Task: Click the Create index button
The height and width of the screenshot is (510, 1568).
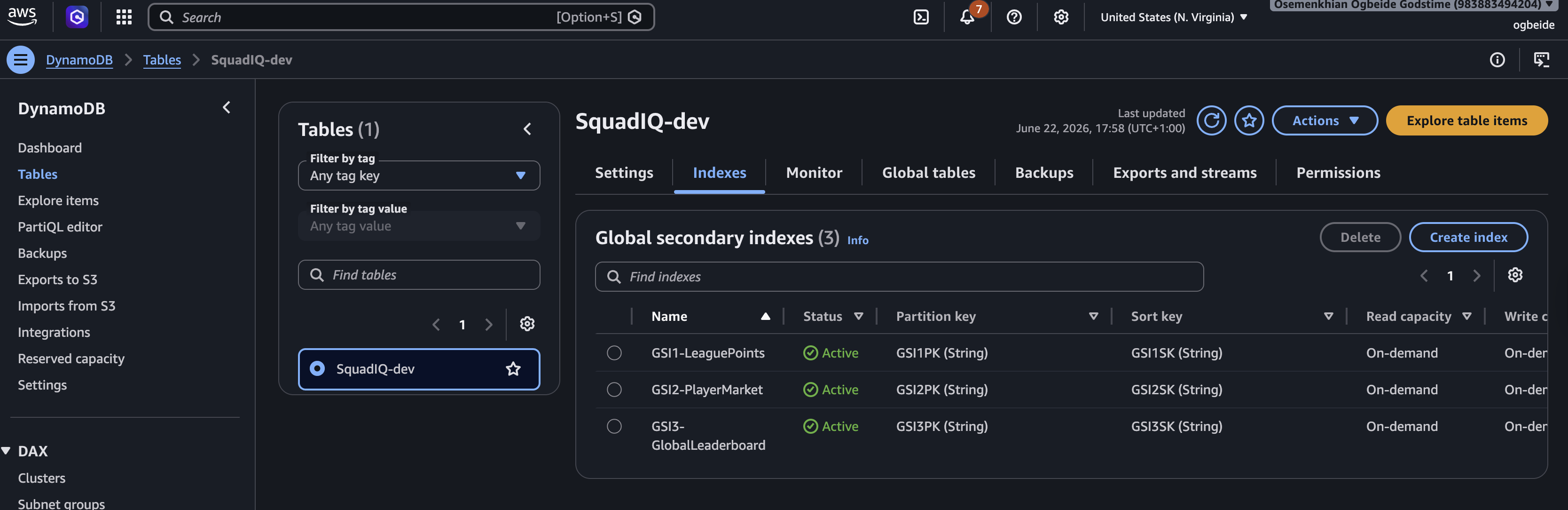Action: (x=1468, y=237)
